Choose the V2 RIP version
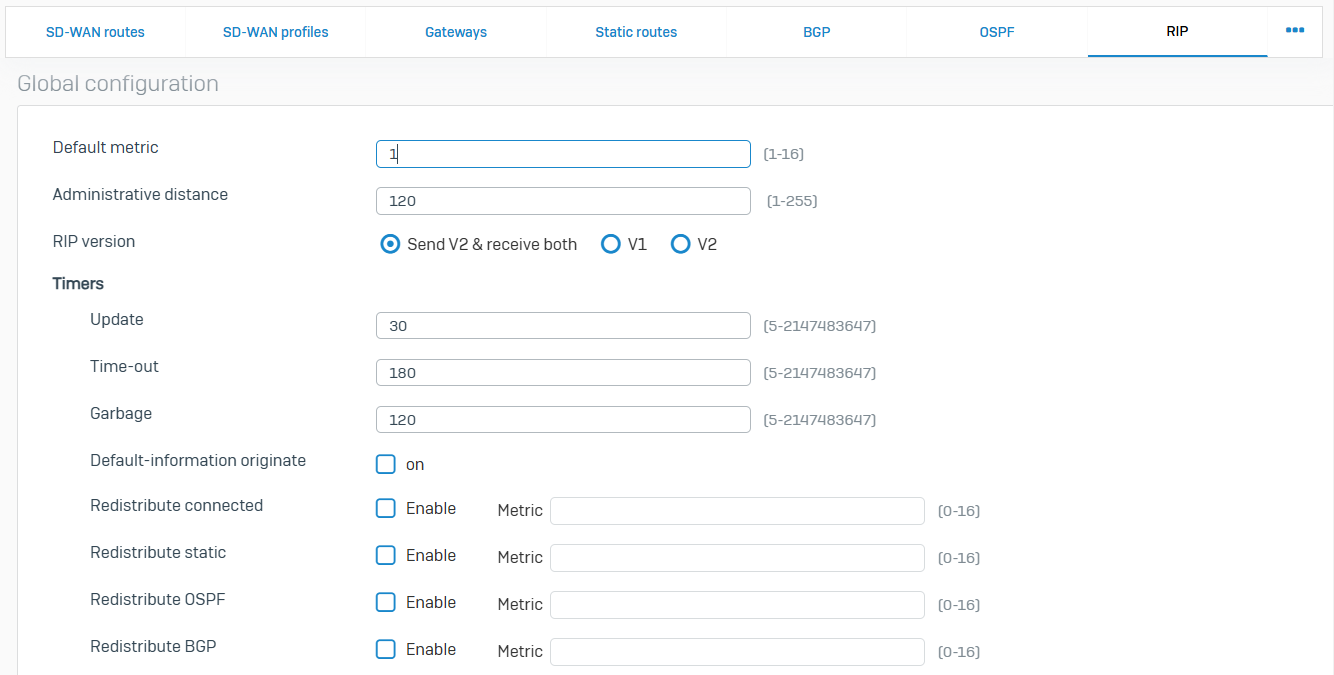The image size is (1334, 675). click(680, 244)
